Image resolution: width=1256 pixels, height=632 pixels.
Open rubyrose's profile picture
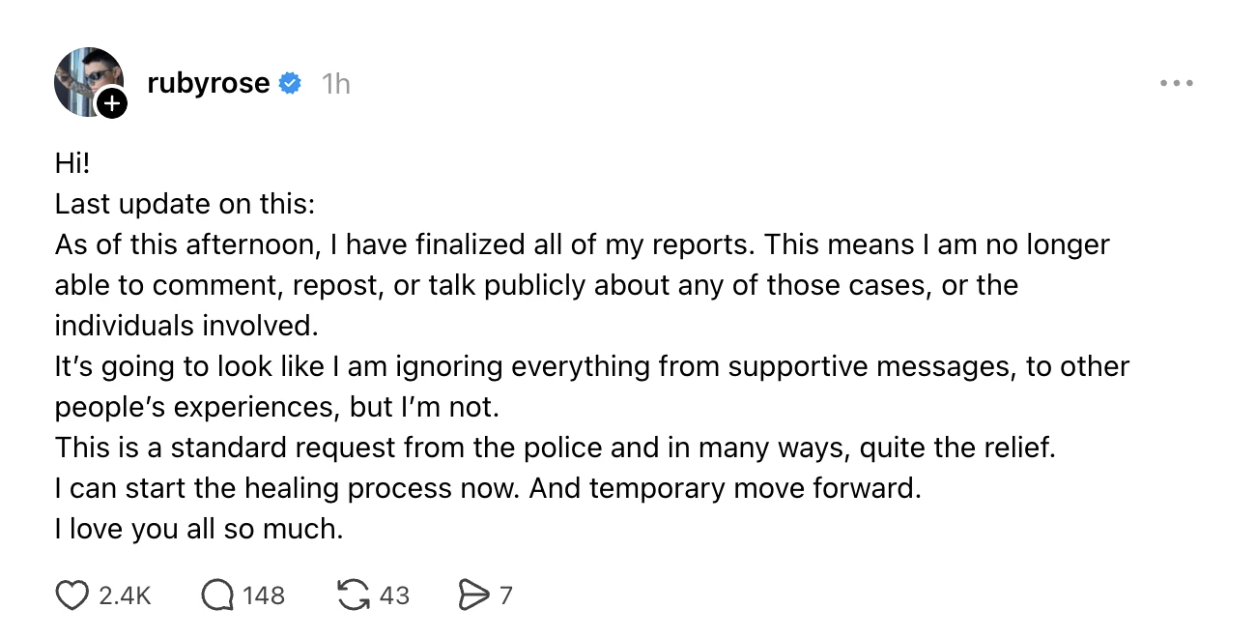click(x=85, y=78)
